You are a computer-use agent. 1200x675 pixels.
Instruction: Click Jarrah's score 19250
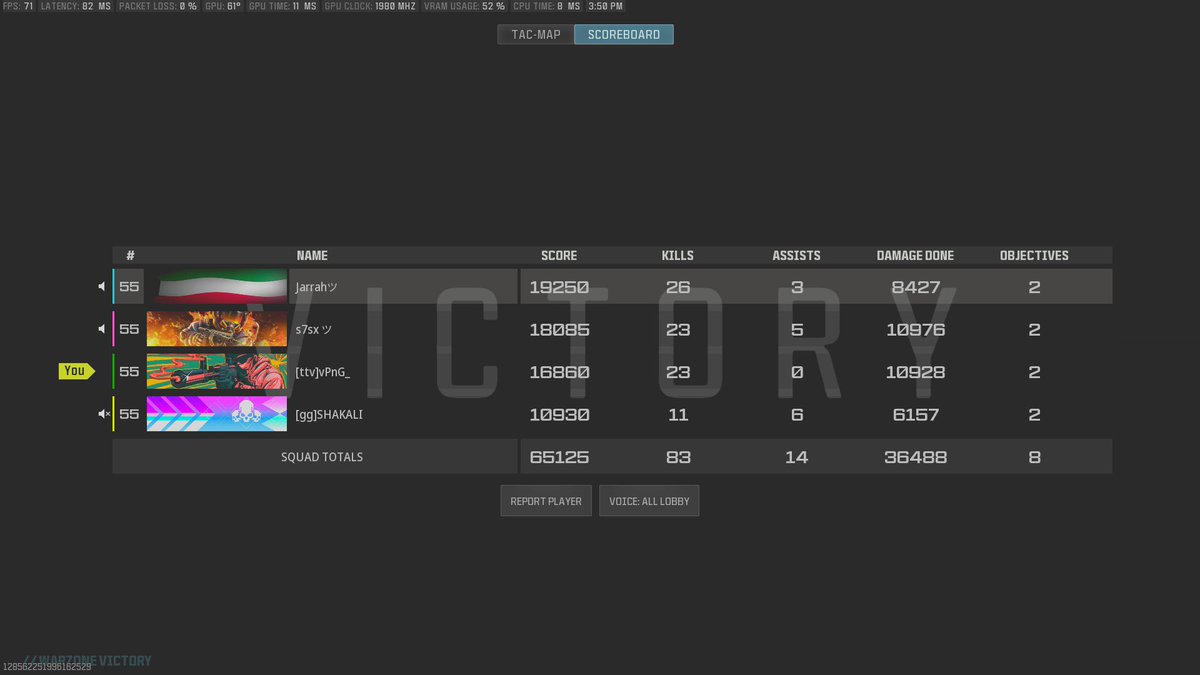pos(559,287)
